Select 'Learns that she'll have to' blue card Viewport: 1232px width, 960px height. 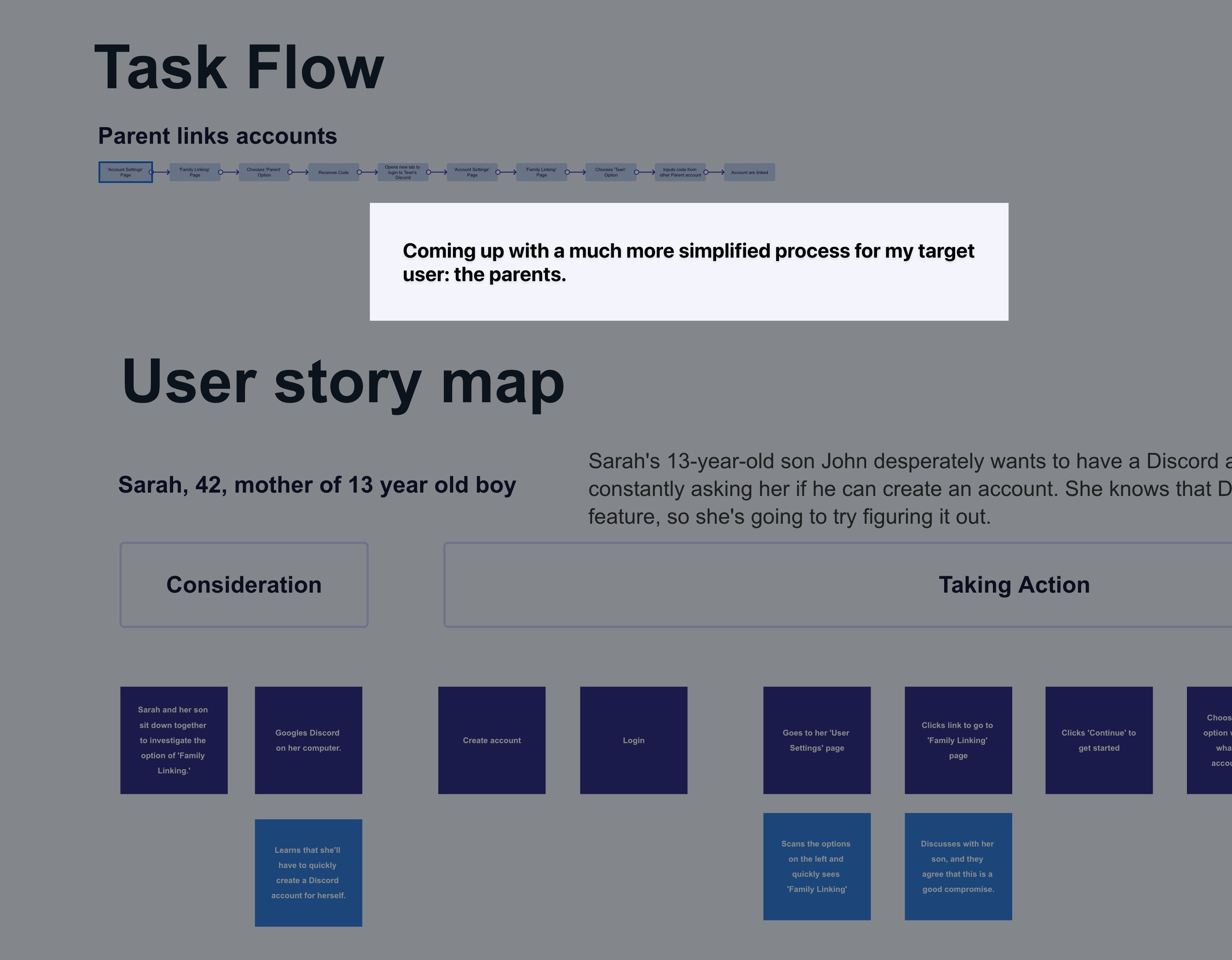(x=308, y=873)
